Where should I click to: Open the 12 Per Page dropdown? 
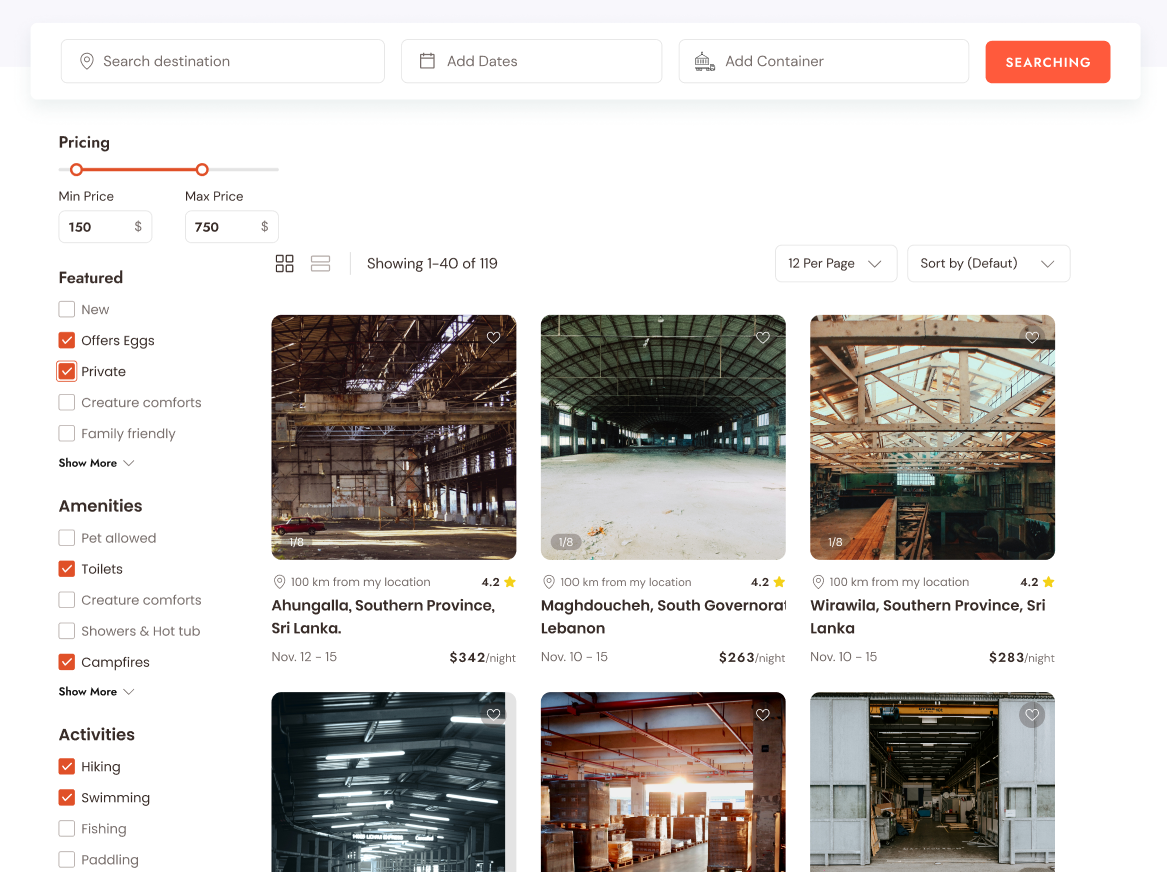836,263
